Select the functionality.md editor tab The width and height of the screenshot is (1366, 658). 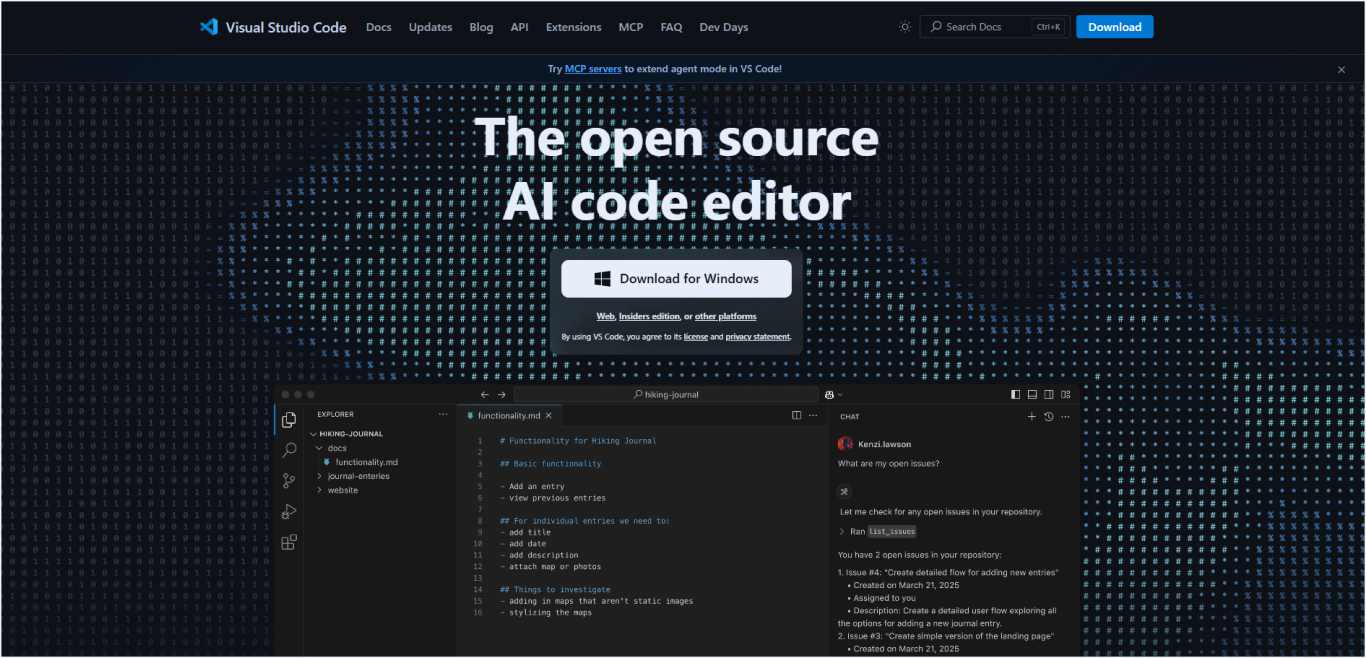pos(508,415)
